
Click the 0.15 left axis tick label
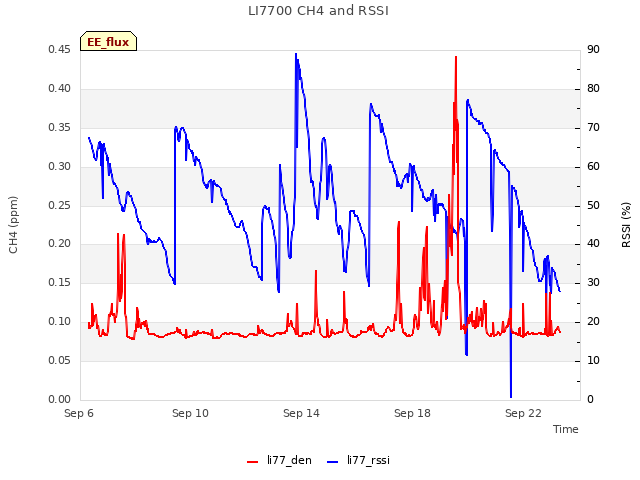pyautogui.click(x=59, y=282)
